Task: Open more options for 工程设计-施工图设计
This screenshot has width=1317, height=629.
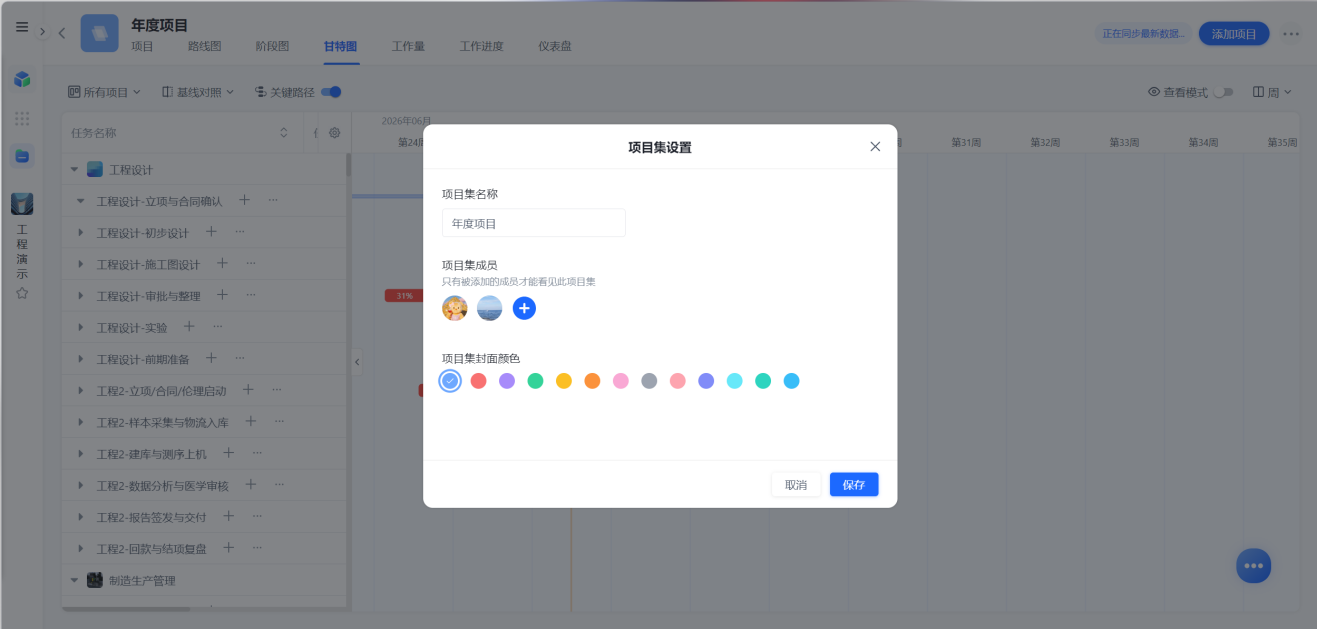Action: coord(251,263)
